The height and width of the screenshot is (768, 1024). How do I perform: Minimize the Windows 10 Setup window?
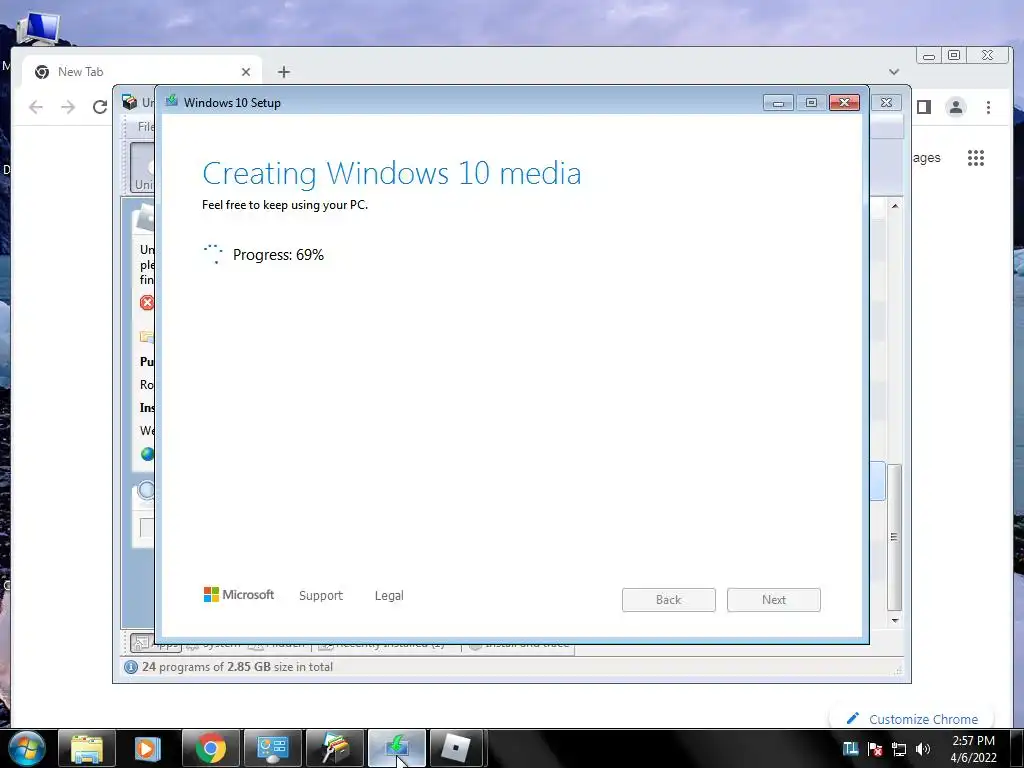778,103
